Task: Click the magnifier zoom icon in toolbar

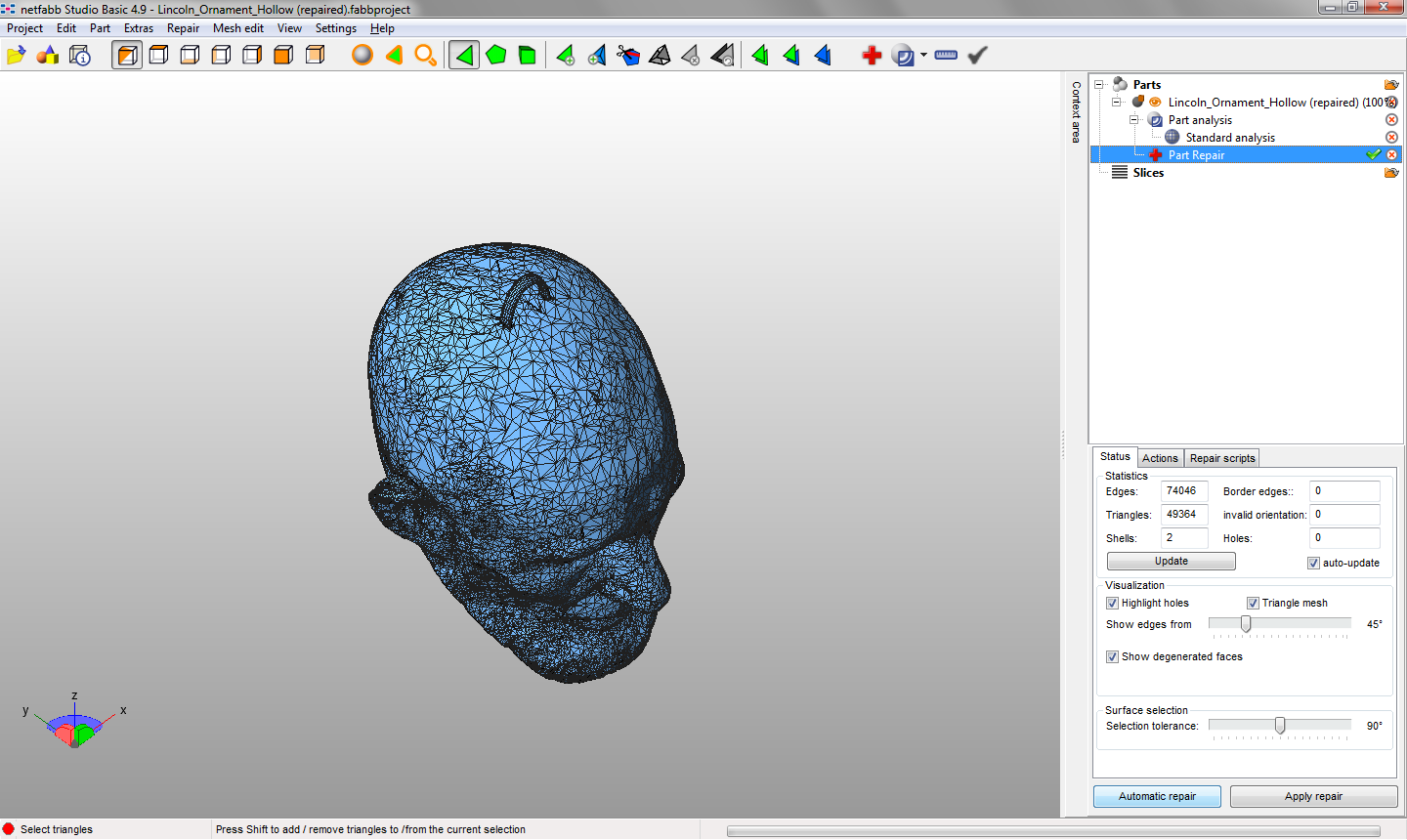Action: [425, 56]
